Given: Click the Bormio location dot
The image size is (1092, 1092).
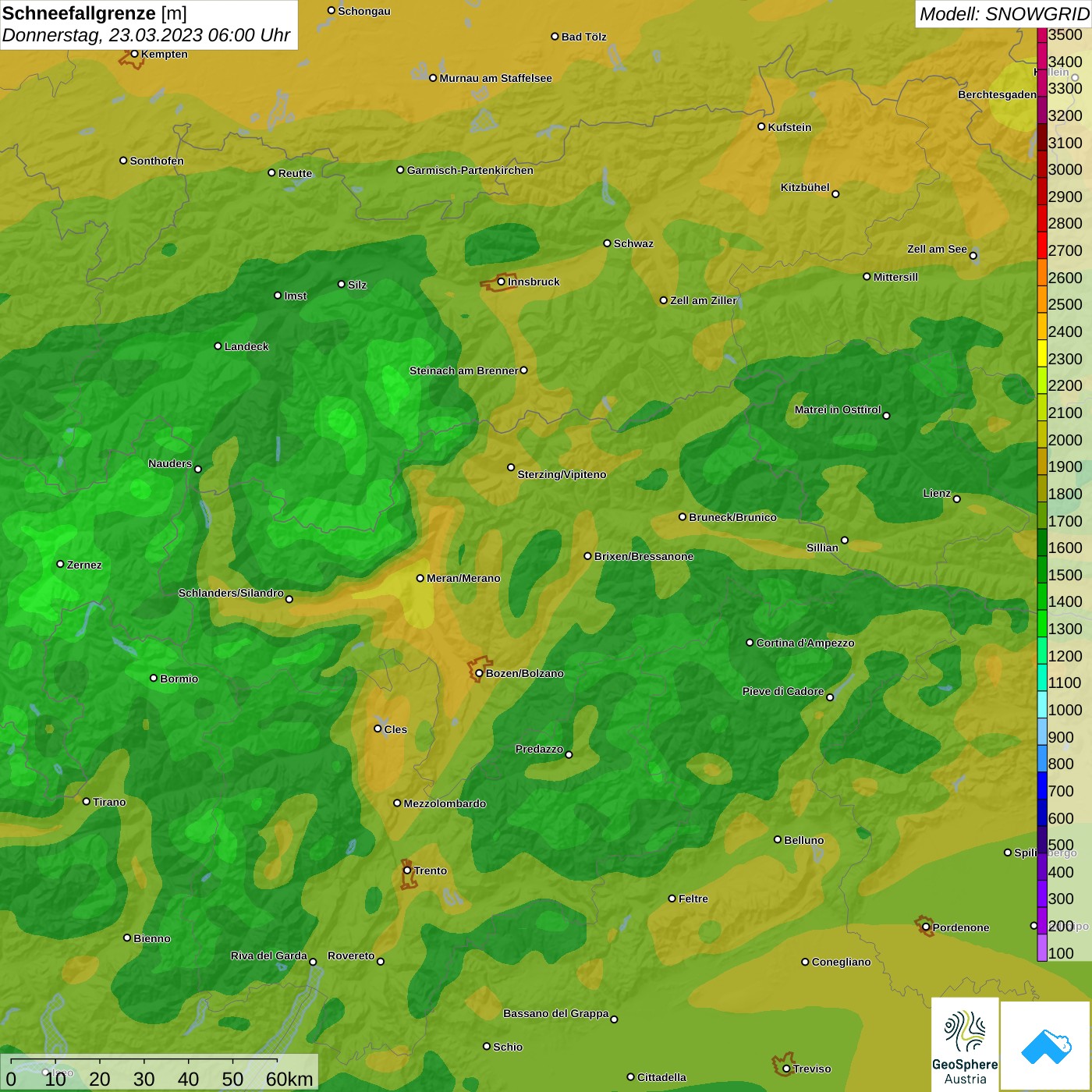Looking at the screenshot, I should [x=154, y=678].
